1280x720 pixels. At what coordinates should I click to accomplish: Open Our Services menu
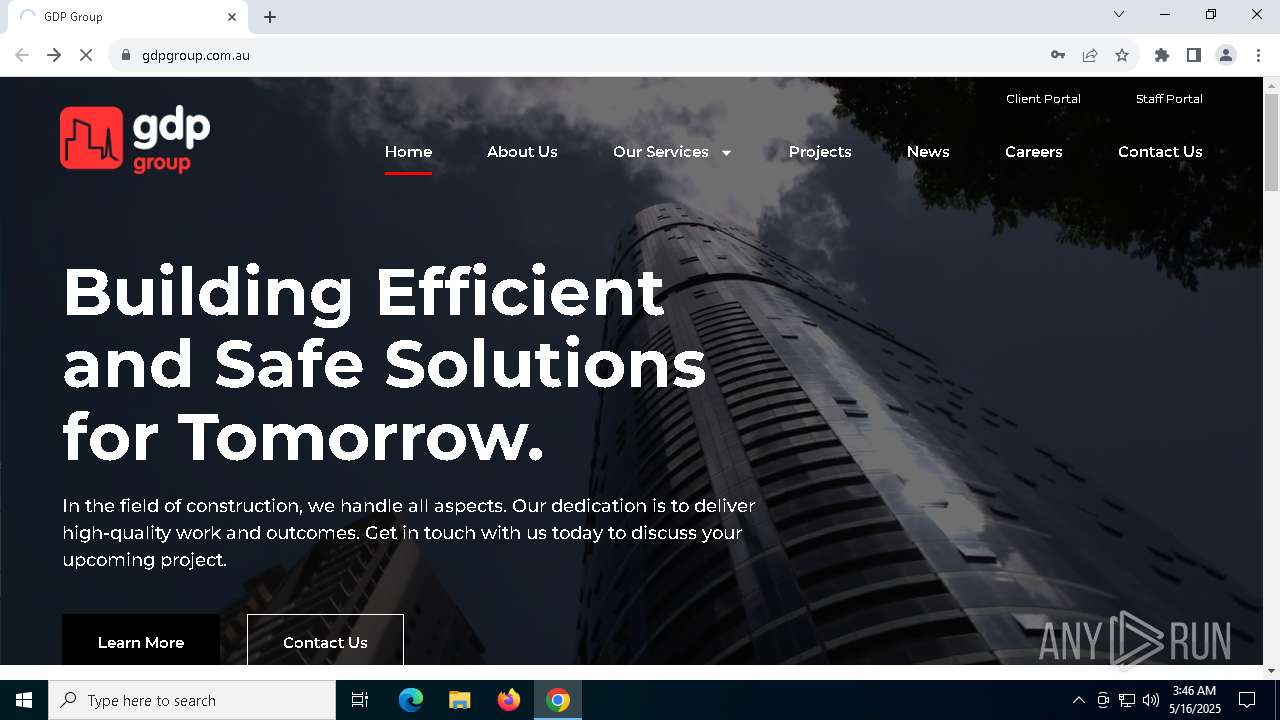(661, 152)
